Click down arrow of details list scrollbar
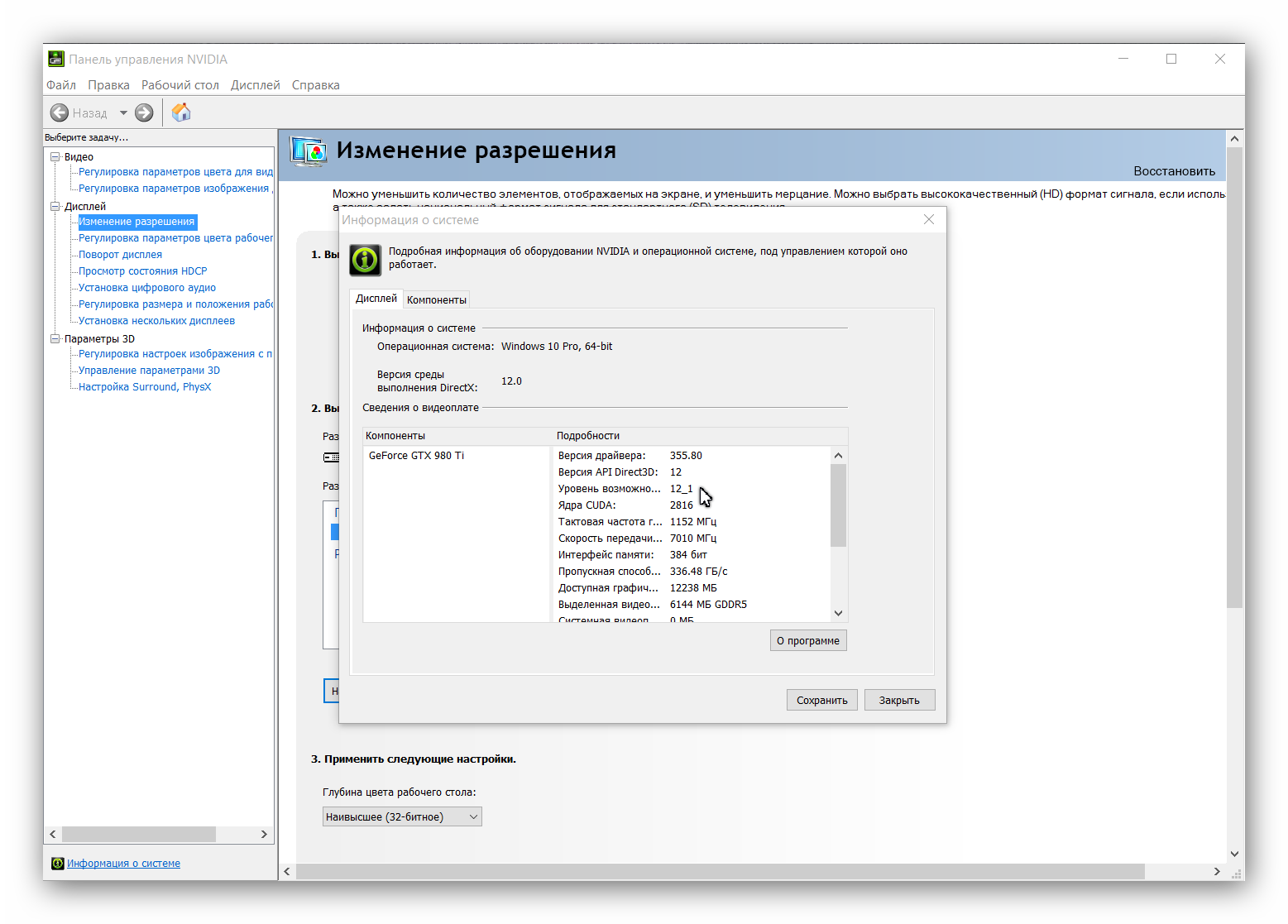Image resolution: width=1288 pixels, height=924 pixels. coord(838,613)
